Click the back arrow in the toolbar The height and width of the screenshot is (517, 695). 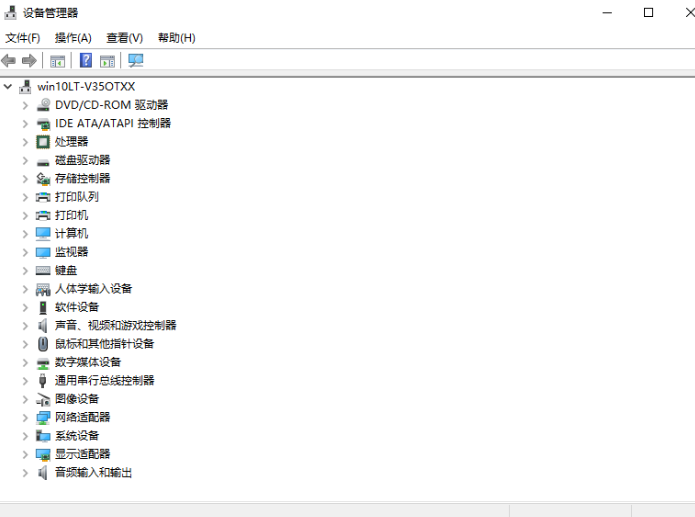9,61
